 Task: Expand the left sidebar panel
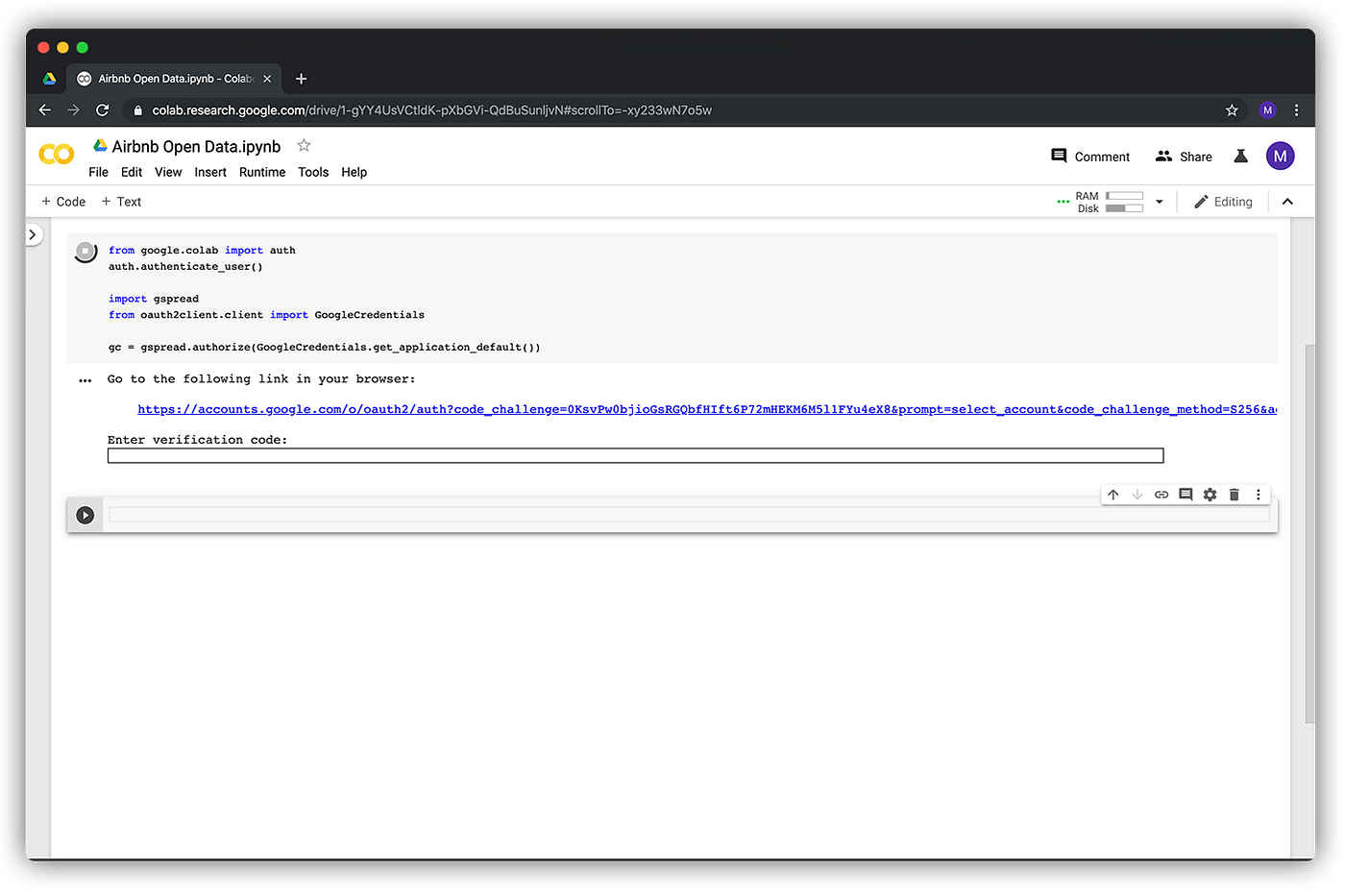(x=33, y=234)
